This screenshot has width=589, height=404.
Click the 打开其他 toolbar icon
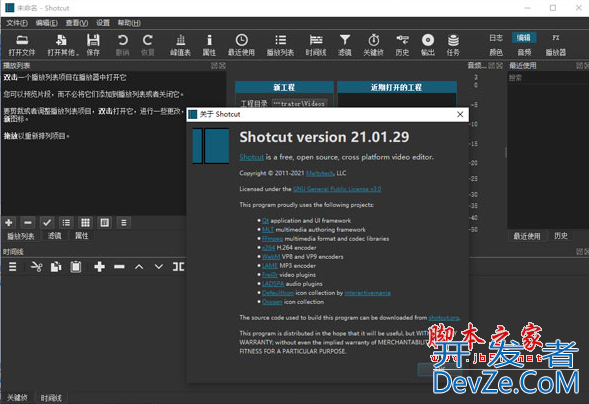62,45
